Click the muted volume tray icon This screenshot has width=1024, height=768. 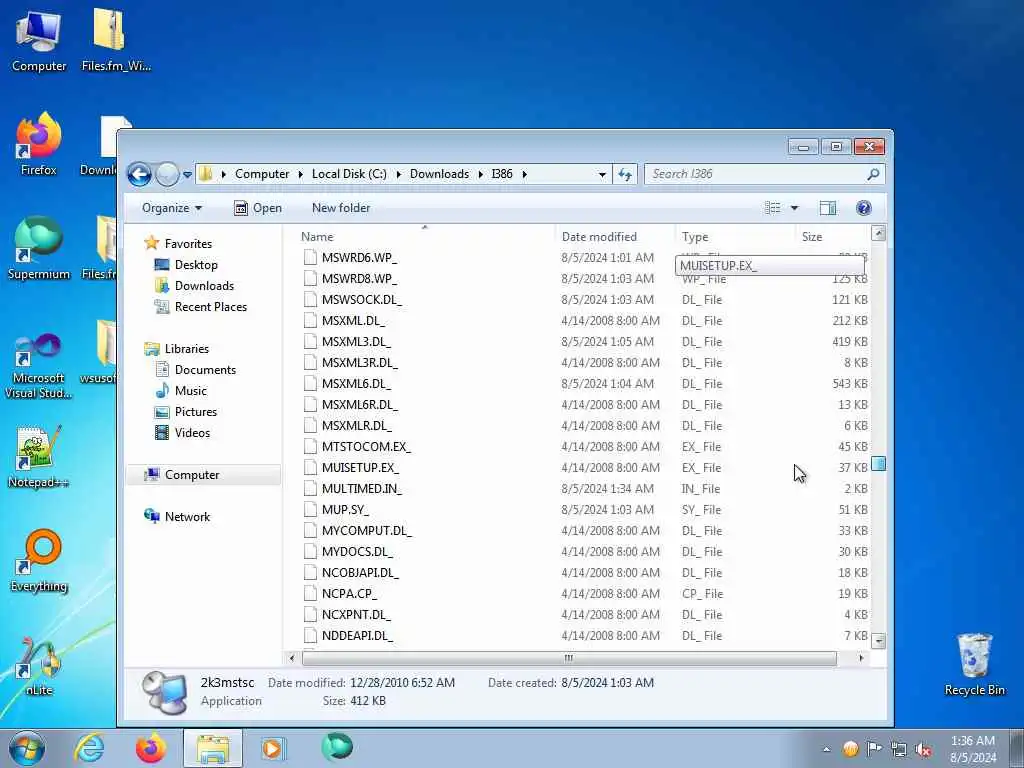click(x=923, y=749)
